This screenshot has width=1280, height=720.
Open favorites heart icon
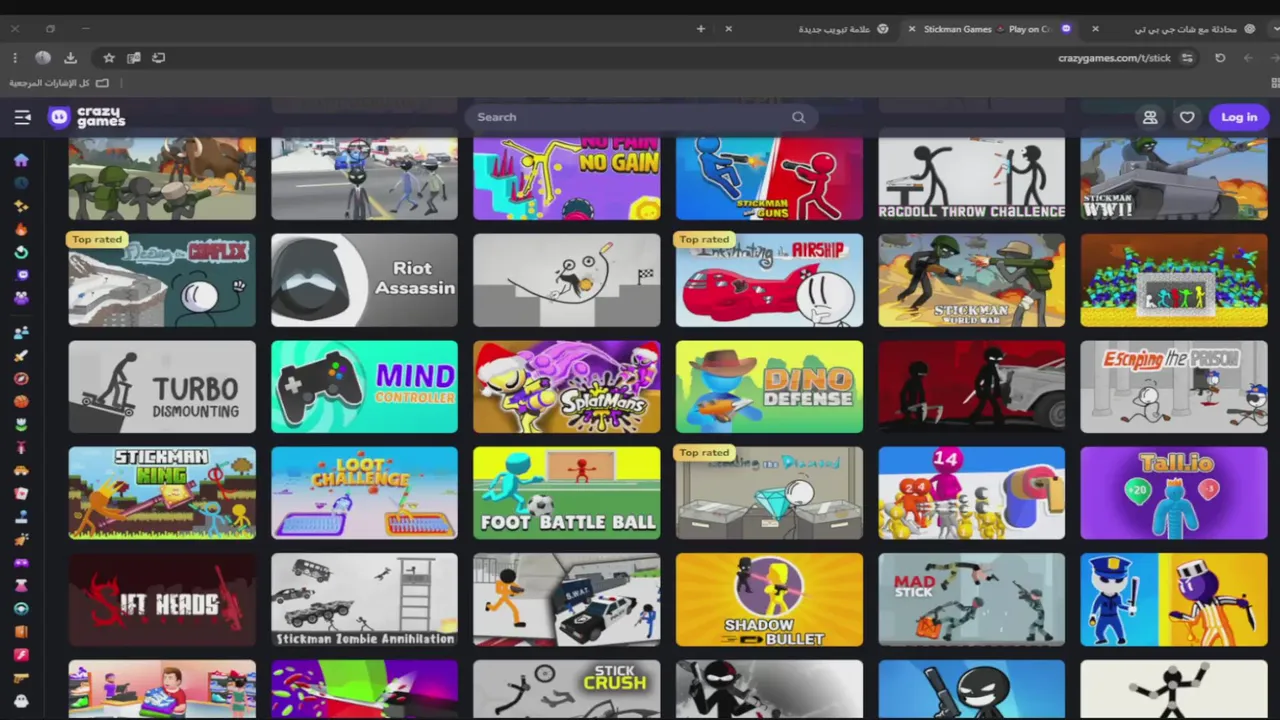pyautogui.click(x=1187, y=117)
